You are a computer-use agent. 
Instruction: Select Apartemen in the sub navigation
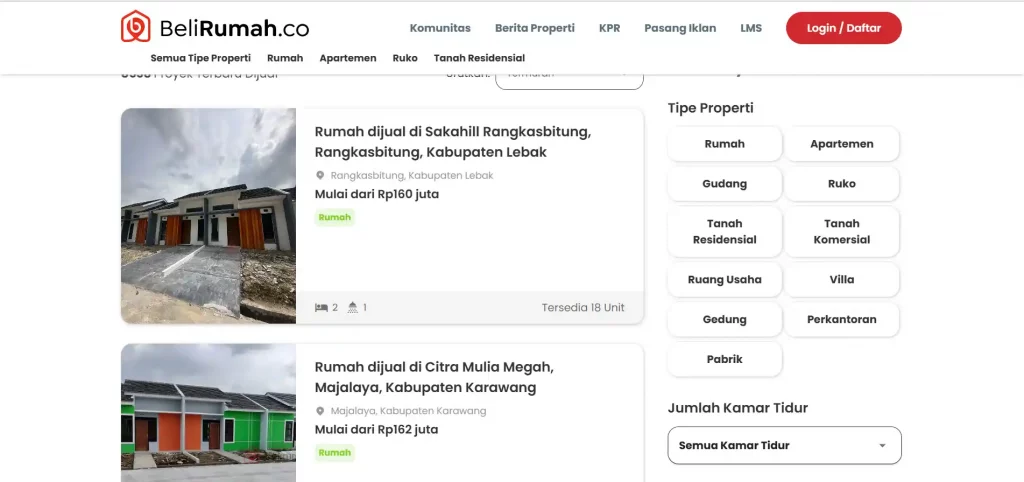click(348, 58)
